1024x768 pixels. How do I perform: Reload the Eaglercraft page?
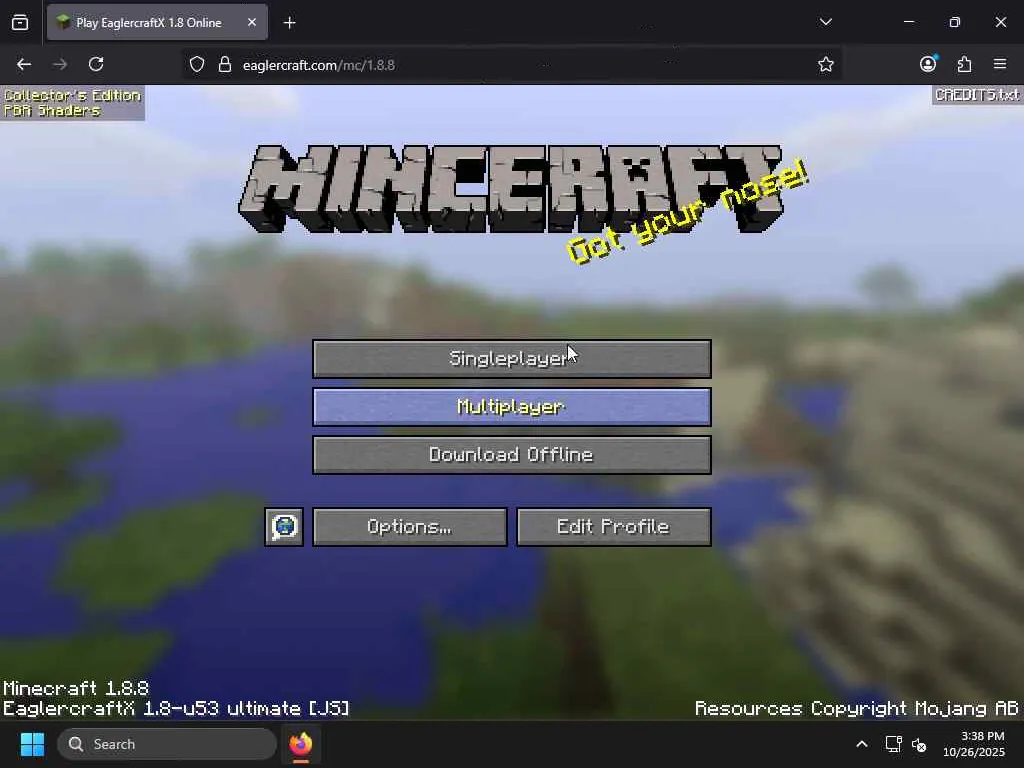point(96,64)
